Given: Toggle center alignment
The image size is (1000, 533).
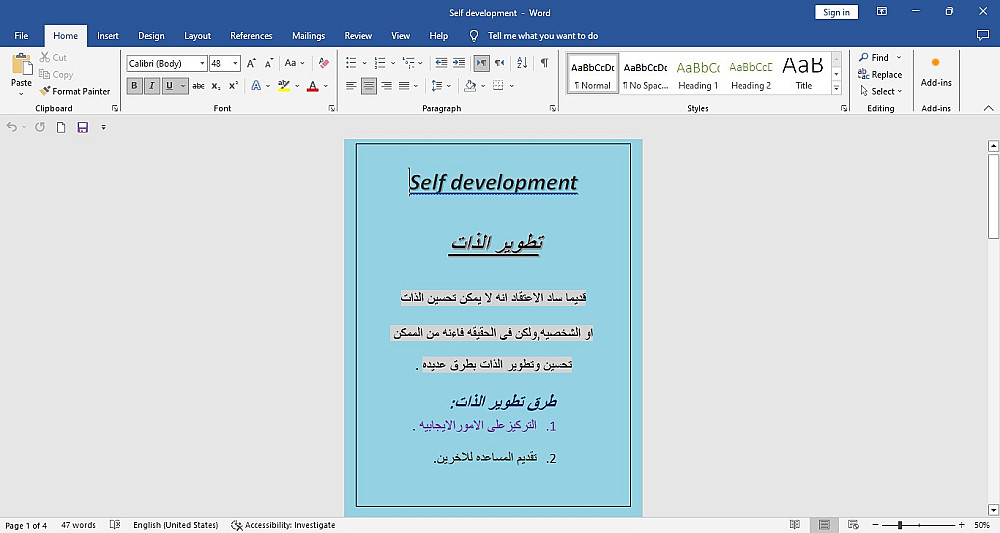Looking at the screenshot, I should (x=369, y=85).
